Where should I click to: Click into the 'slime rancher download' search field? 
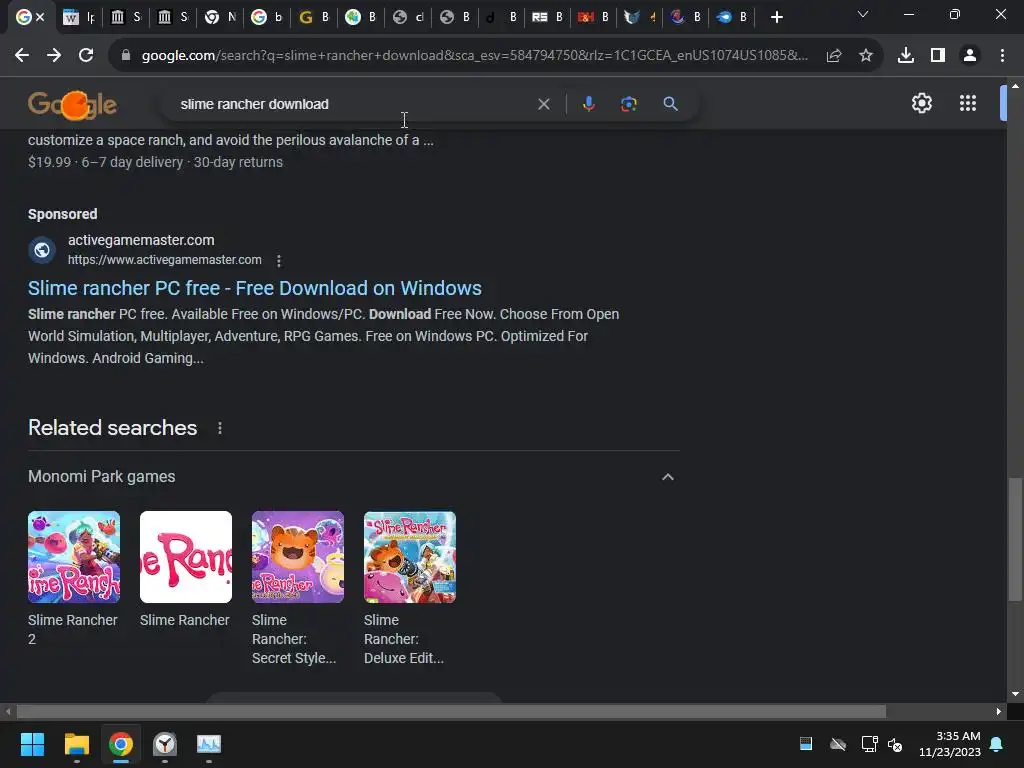tap(353, 104)
